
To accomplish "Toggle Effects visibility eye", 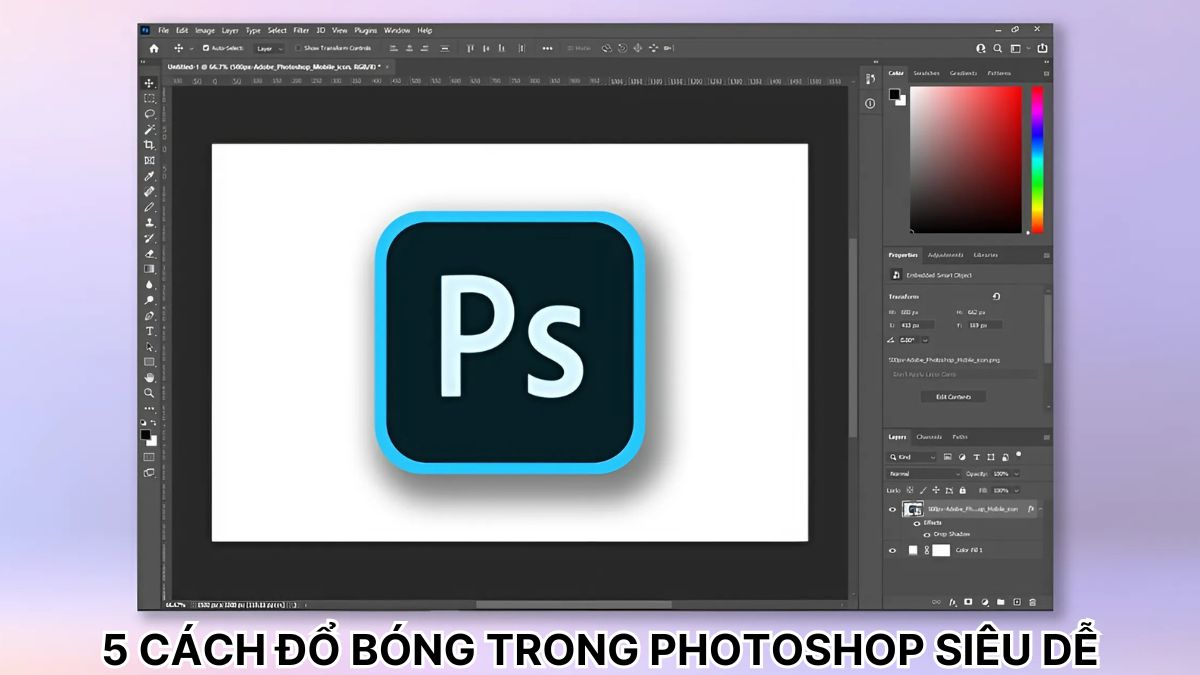I will 917,523.
